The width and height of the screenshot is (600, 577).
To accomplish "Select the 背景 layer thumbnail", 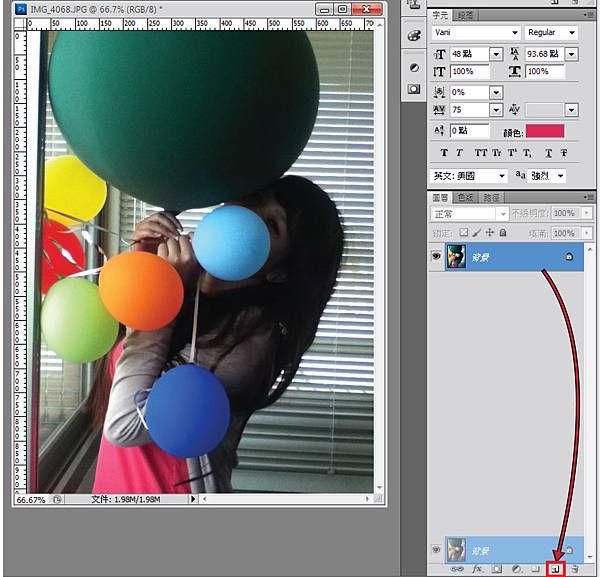I will (x=459, y=257).
